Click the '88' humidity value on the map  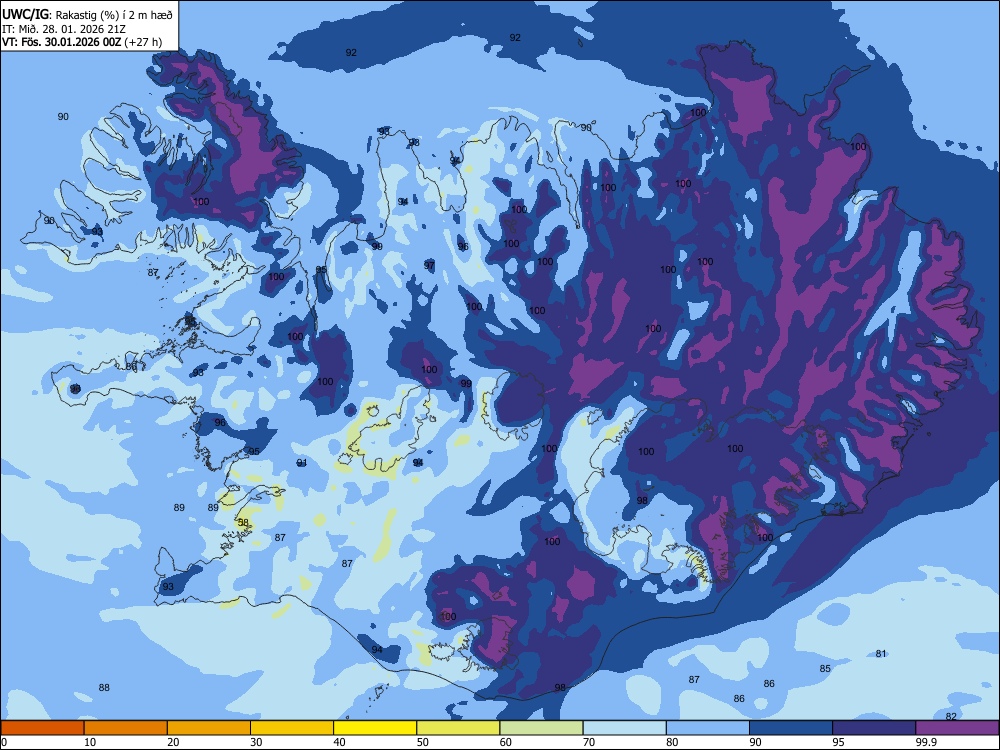(x=104, y=688)
